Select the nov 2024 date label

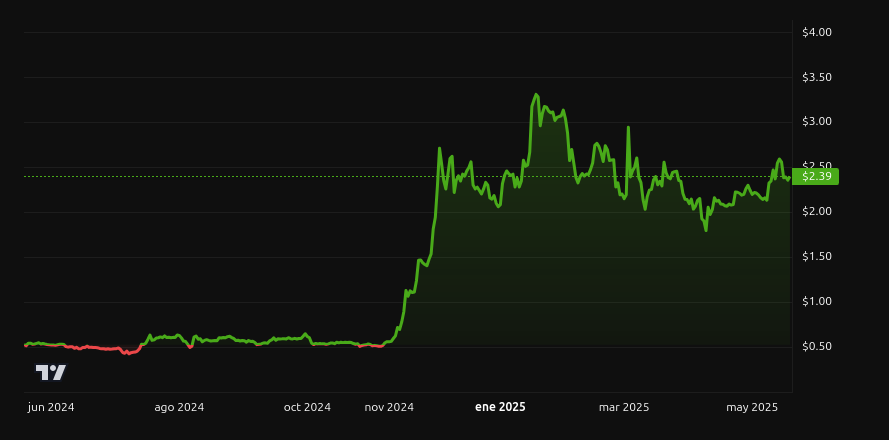[x=389, y=407]
